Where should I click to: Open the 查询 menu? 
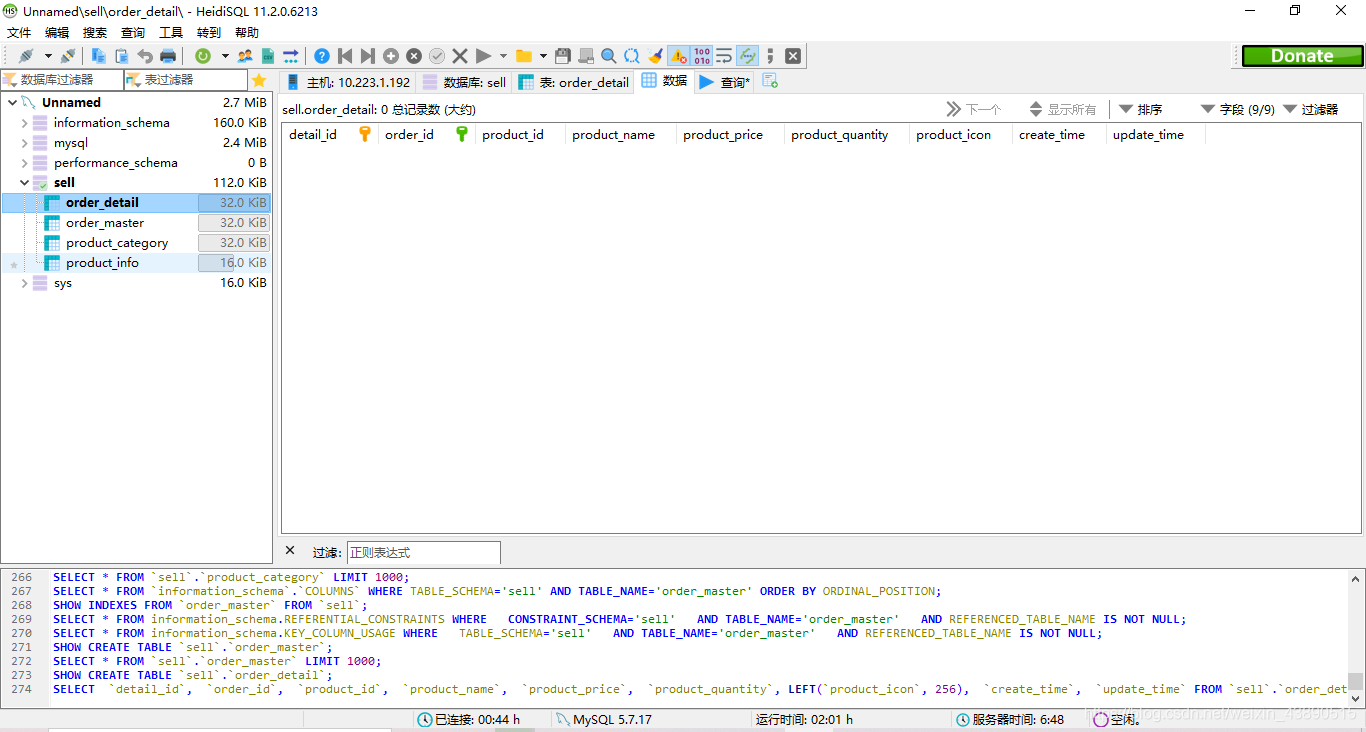(x=133, y=33)
